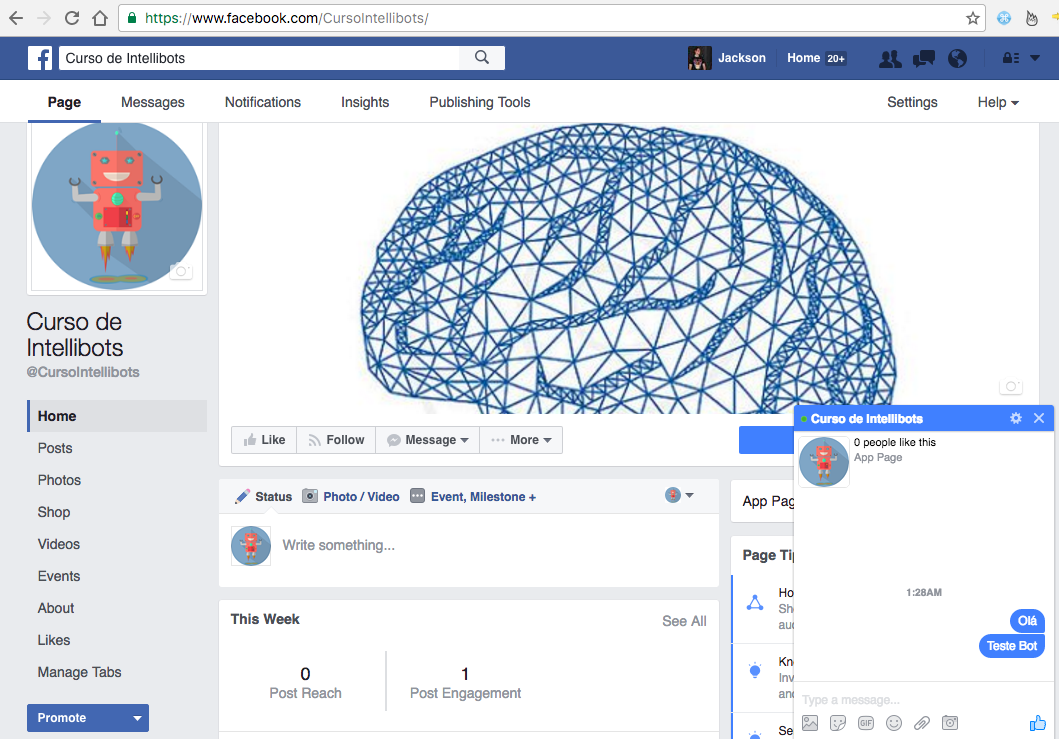Open sticker picker in chat composer
Image resolution: width=1059 pixels, height=739 pixels.
[837, 722]
